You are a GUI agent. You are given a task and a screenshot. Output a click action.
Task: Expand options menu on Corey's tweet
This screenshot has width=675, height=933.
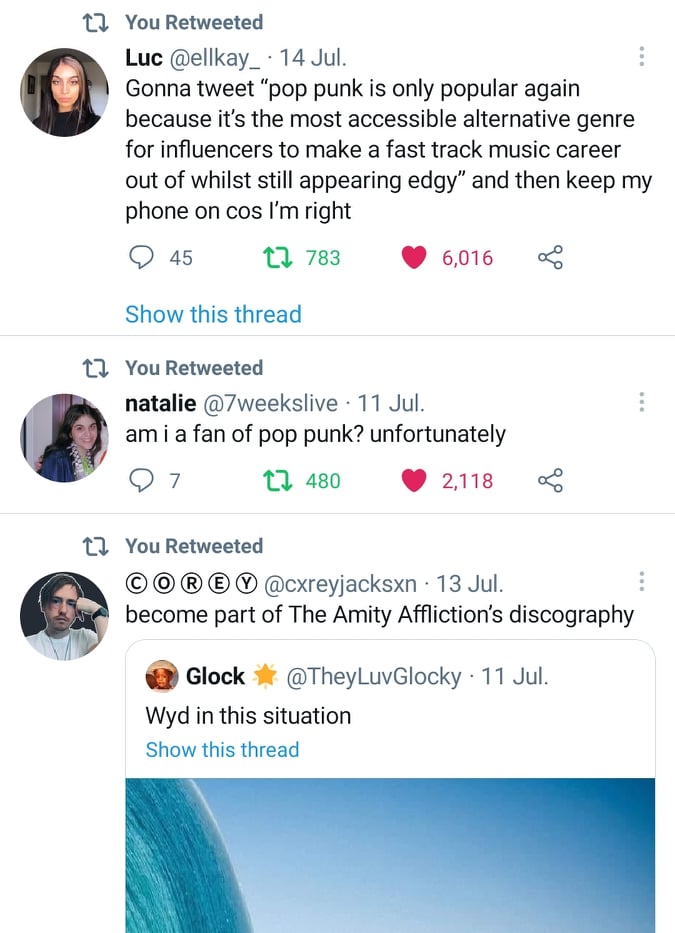point(641,581)
